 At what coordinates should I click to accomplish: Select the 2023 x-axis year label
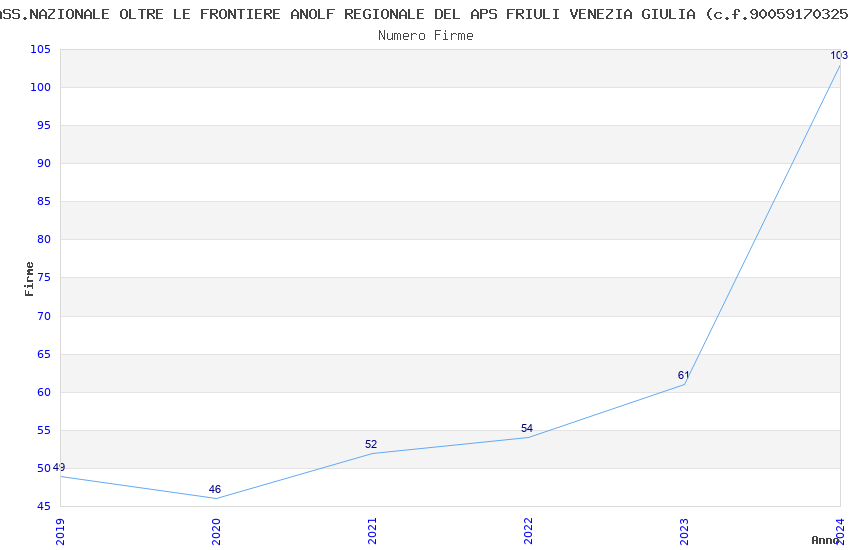(685, 532)
